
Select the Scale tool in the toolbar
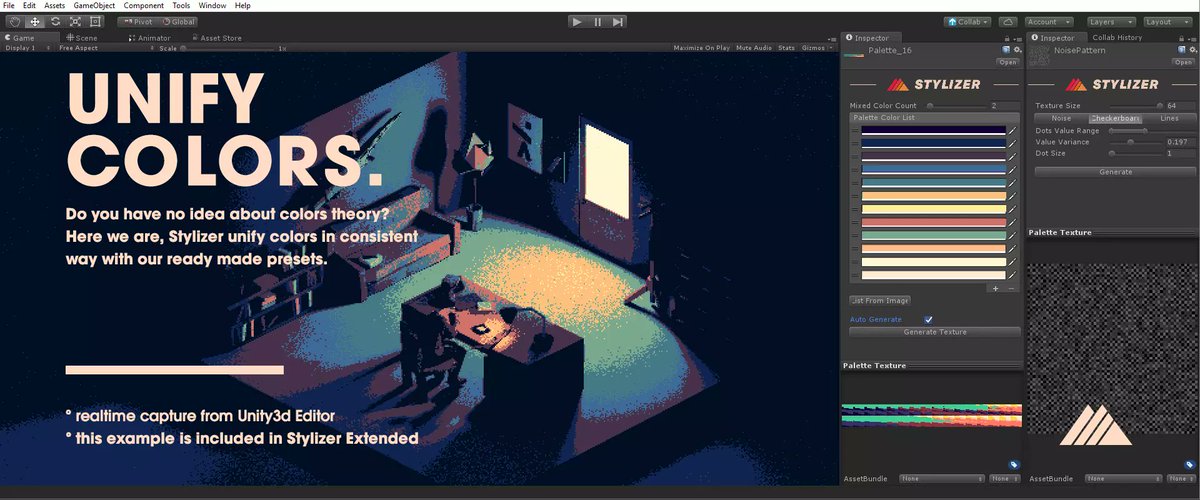76,21
